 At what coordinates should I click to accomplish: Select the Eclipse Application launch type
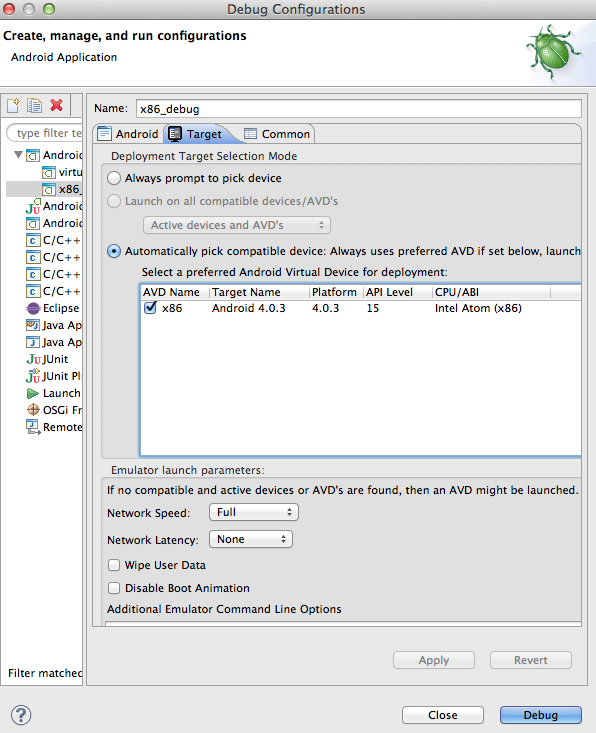pos(53,309)
